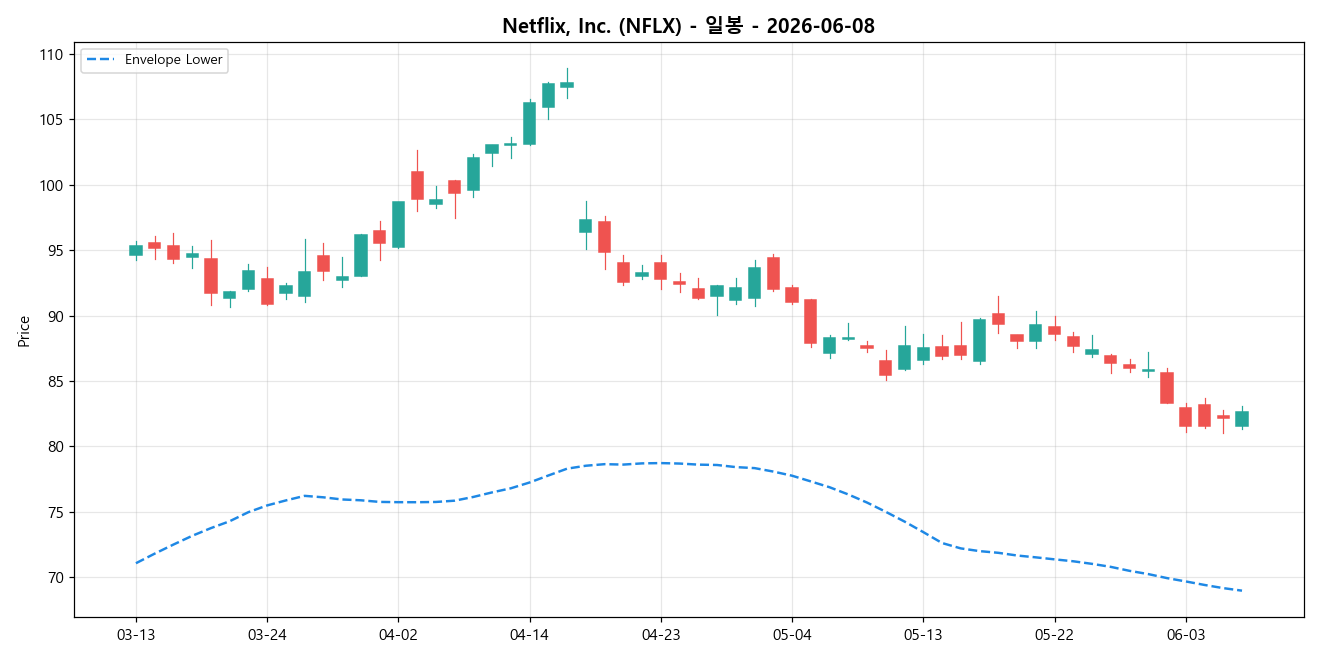This screenshot has height=660, width=1320.
Task: Click the first green candle at 03-13
Action: [136, 250]
